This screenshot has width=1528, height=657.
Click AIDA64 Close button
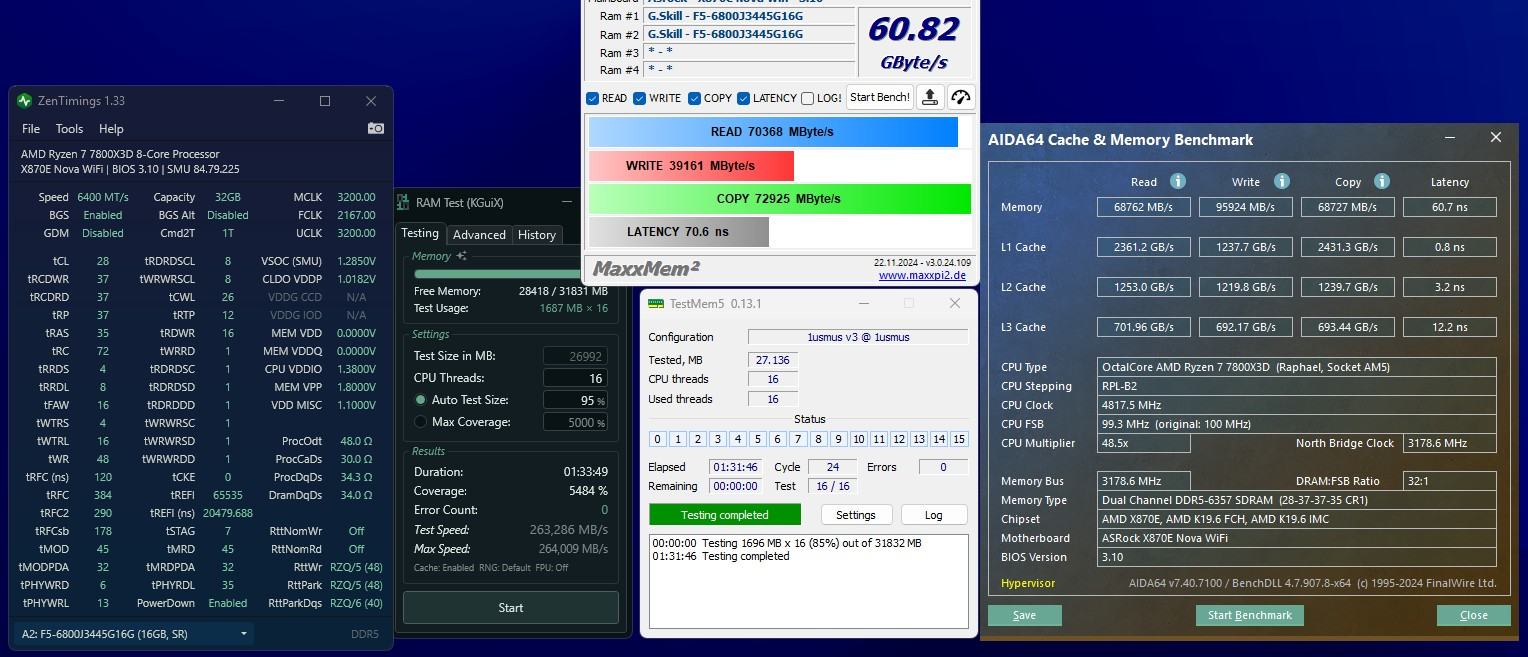click(1474, 615)
